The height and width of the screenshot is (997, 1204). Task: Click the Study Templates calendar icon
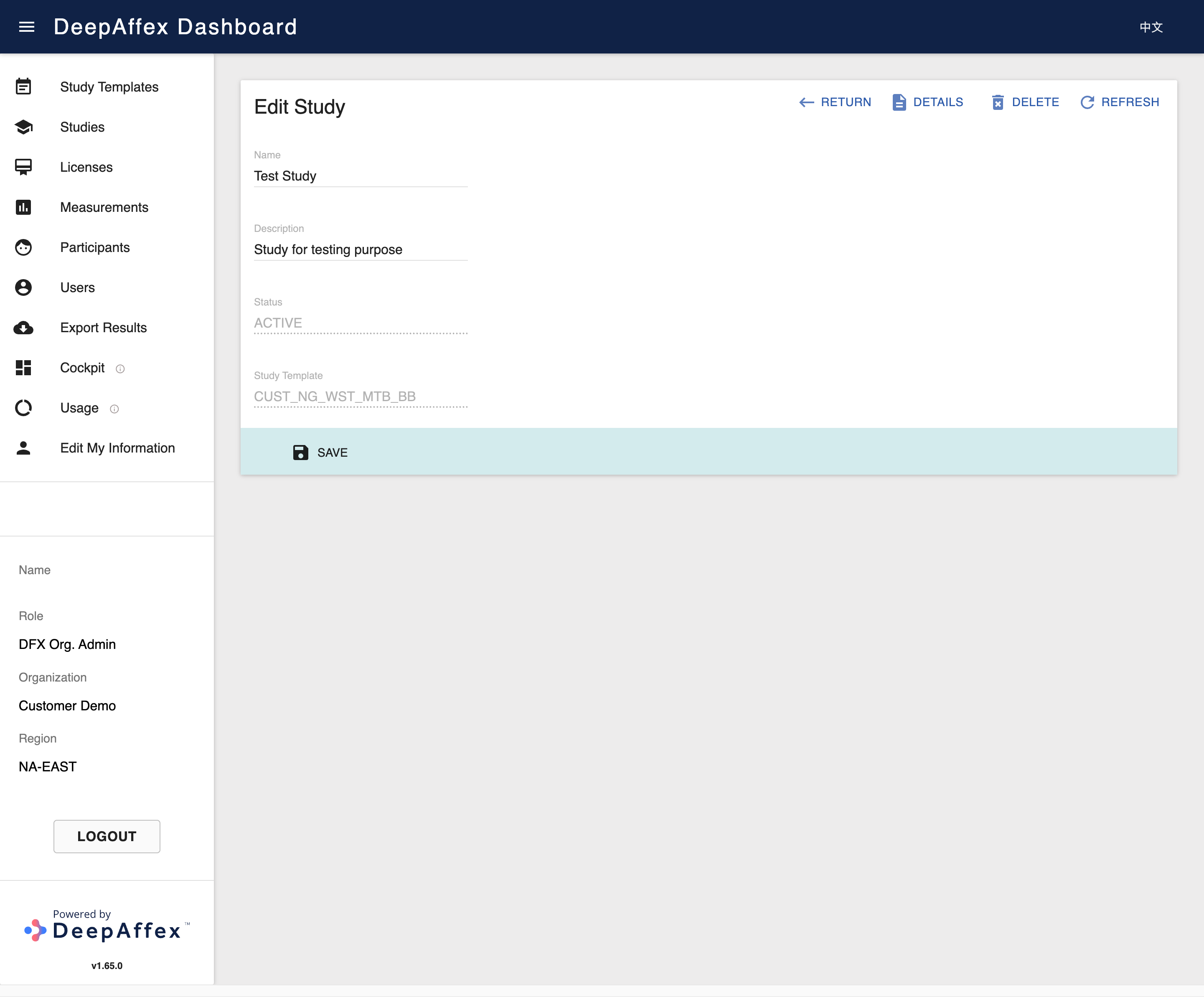click(x=23, y=86)
